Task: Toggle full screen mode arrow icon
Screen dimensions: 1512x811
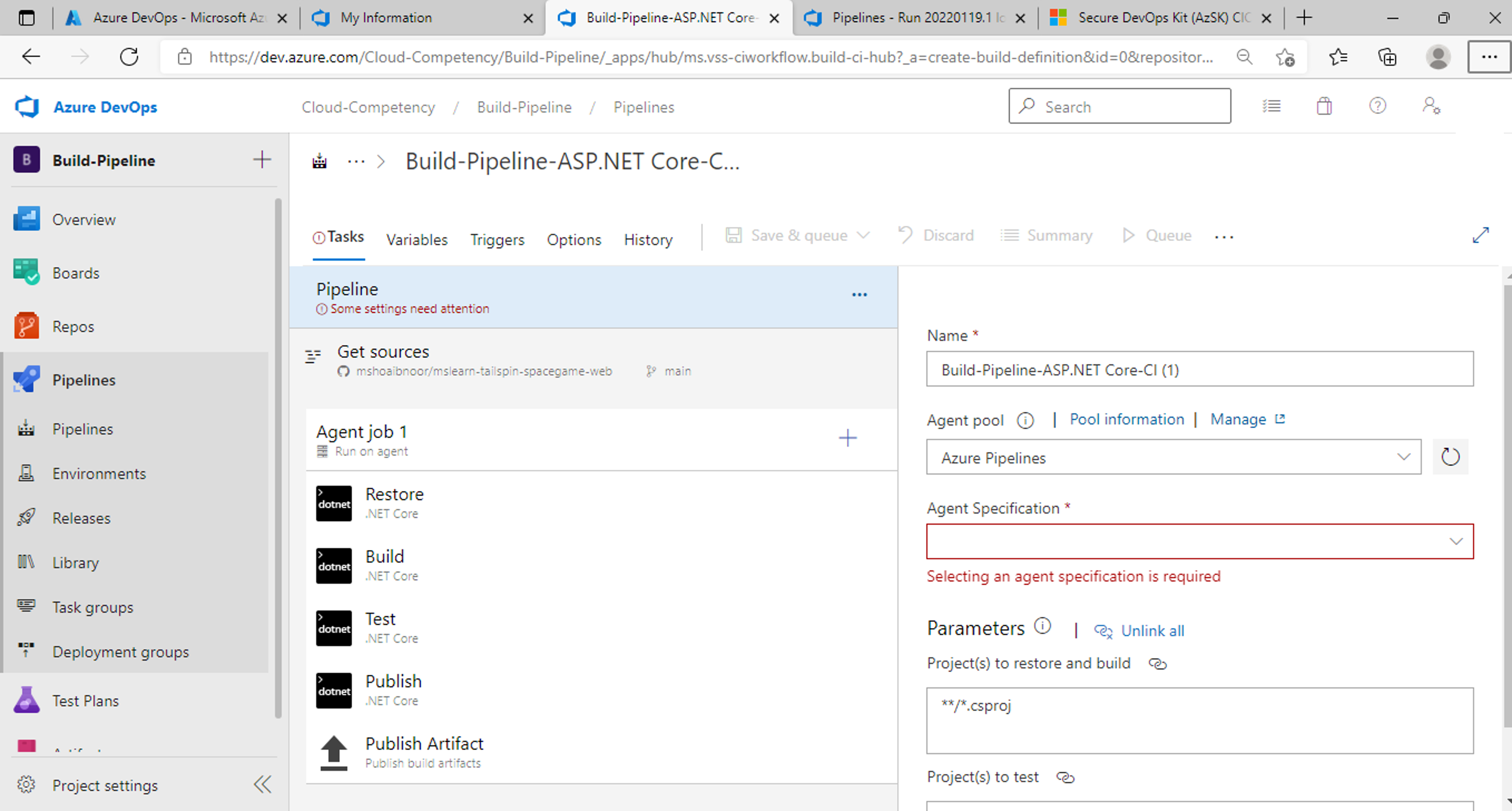Action: pyautogui.click(x=1480, y=236)
